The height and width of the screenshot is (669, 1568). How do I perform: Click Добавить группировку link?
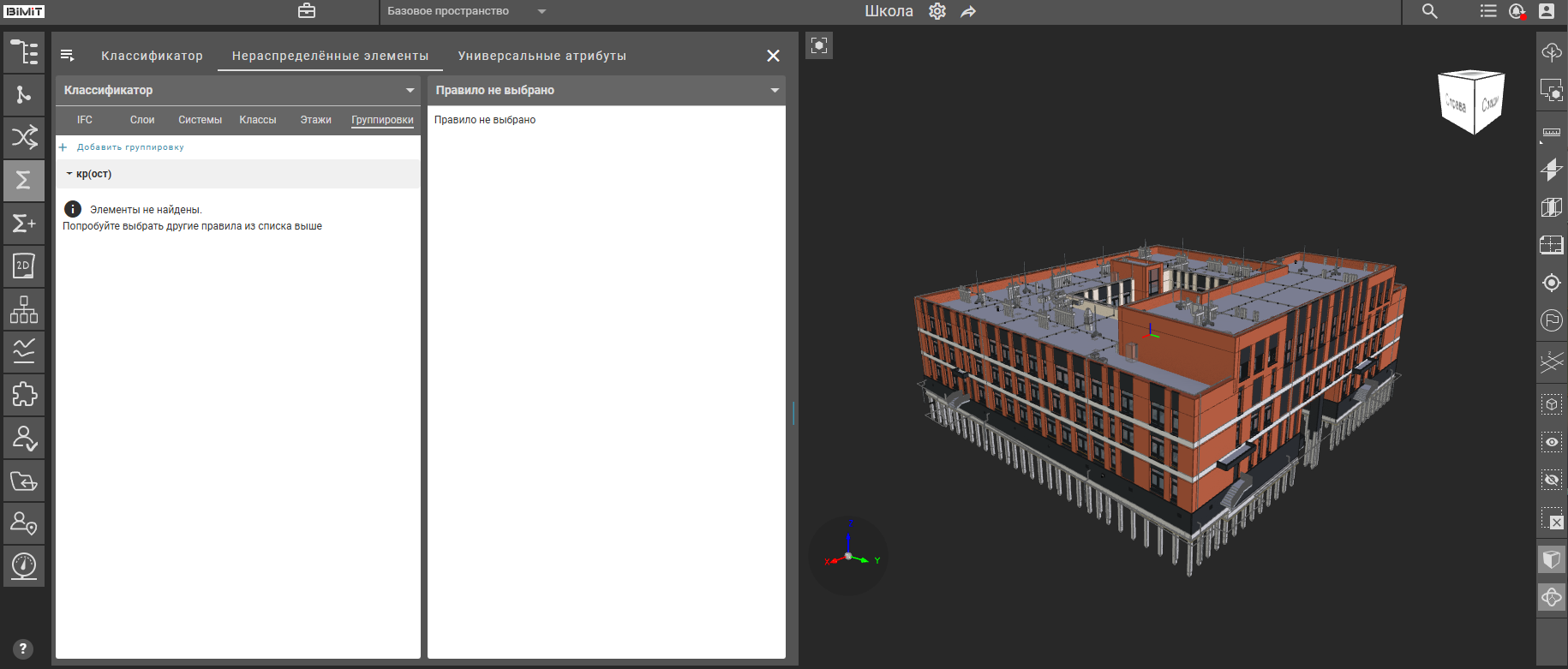130,147
